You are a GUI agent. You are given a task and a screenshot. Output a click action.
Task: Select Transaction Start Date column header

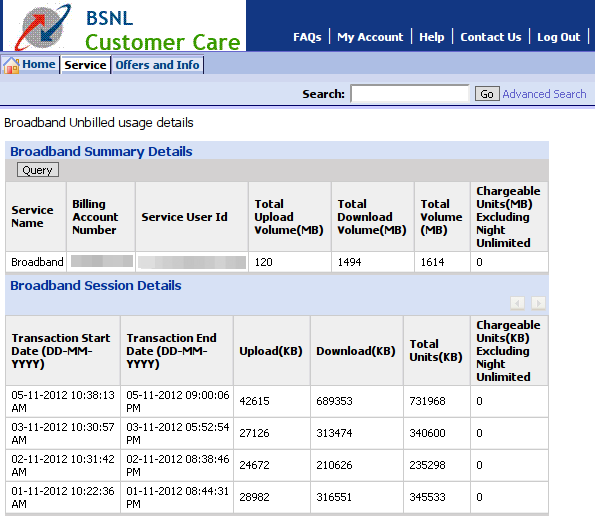tap(63, 351)
